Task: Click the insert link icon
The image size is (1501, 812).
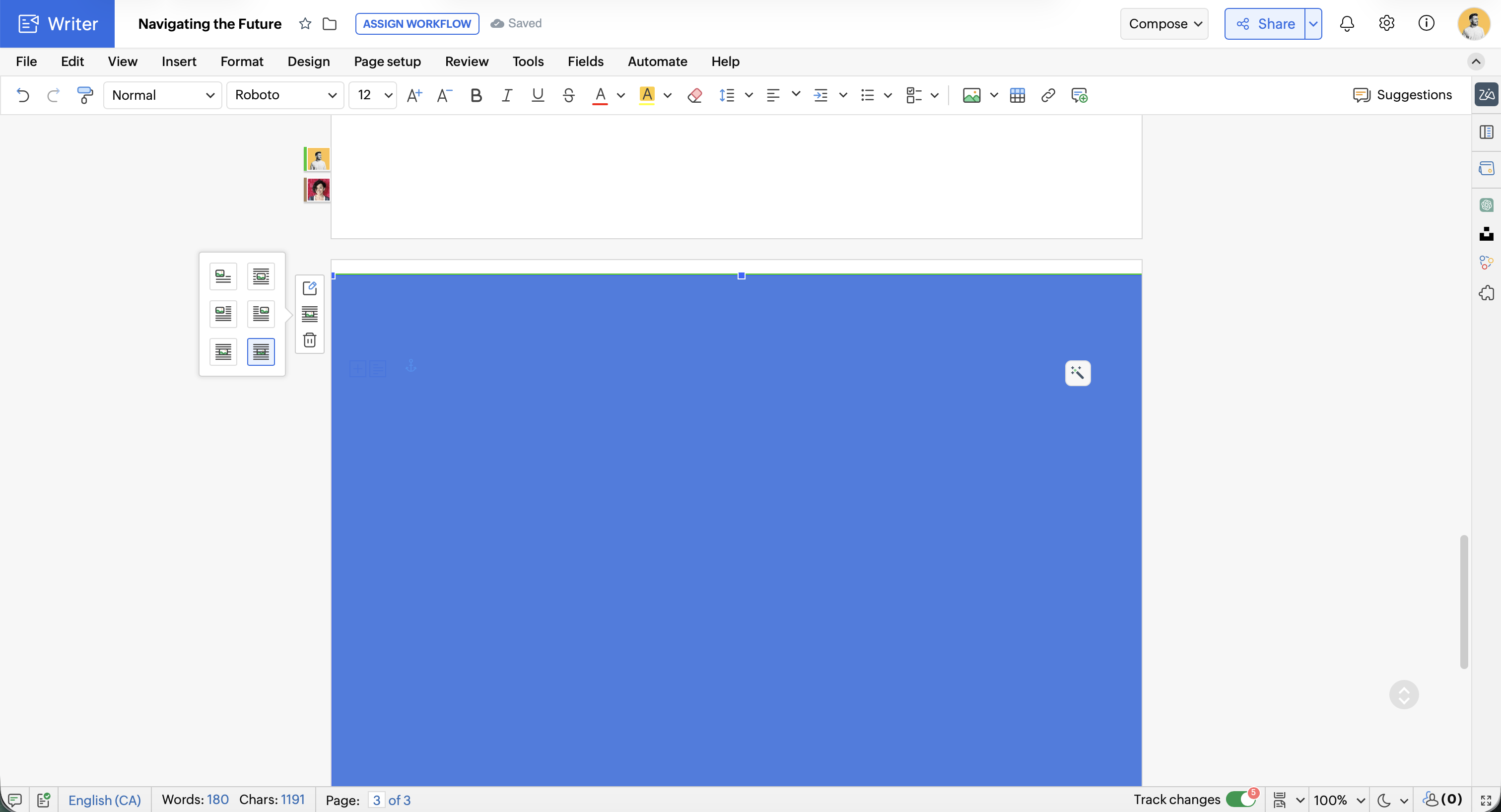Action: (x=1048, y=95)
